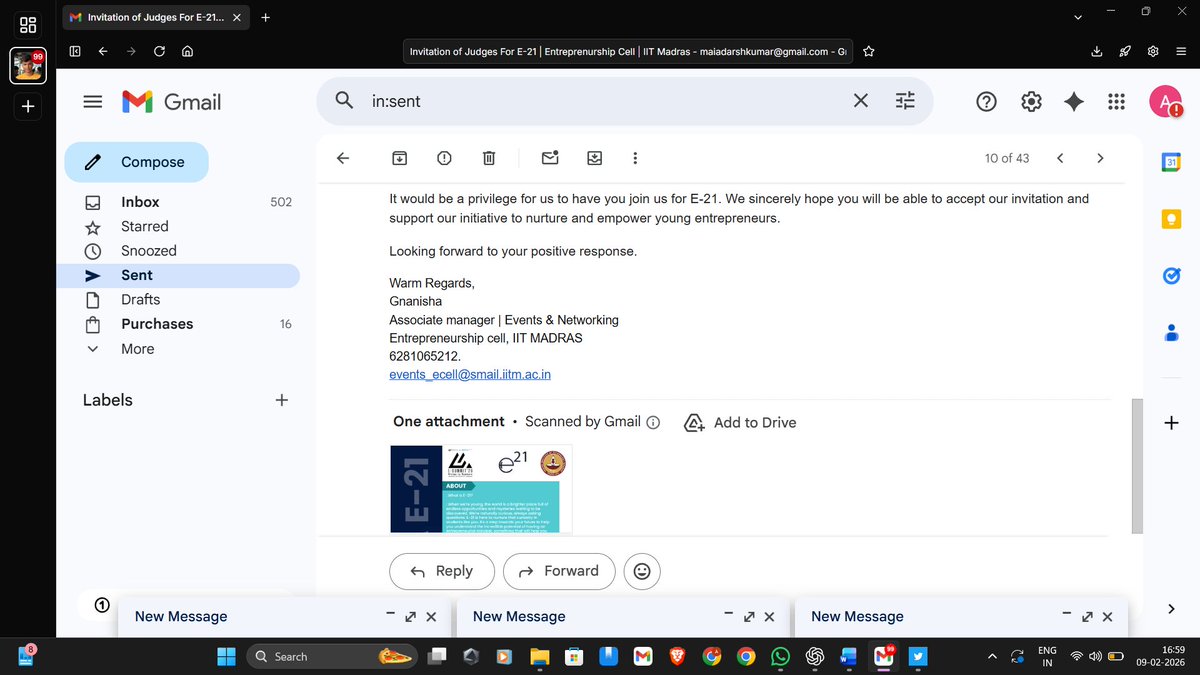
Task: Delete this email with trash icon
Action: click(488, 158)
